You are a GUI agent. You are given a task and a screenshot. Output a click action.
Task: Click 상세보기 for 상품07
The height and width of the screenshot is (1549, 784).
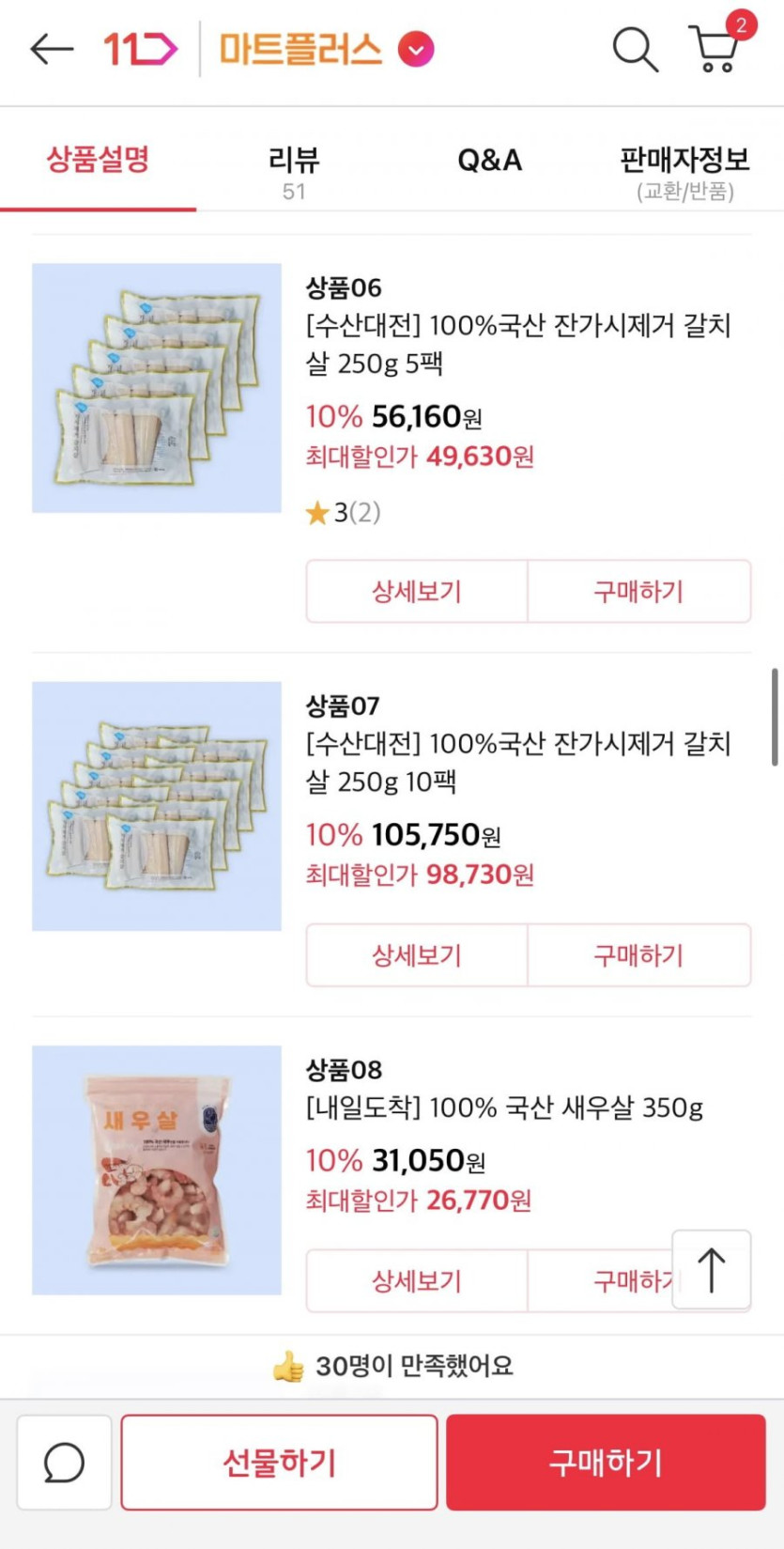tap(417, 955)
